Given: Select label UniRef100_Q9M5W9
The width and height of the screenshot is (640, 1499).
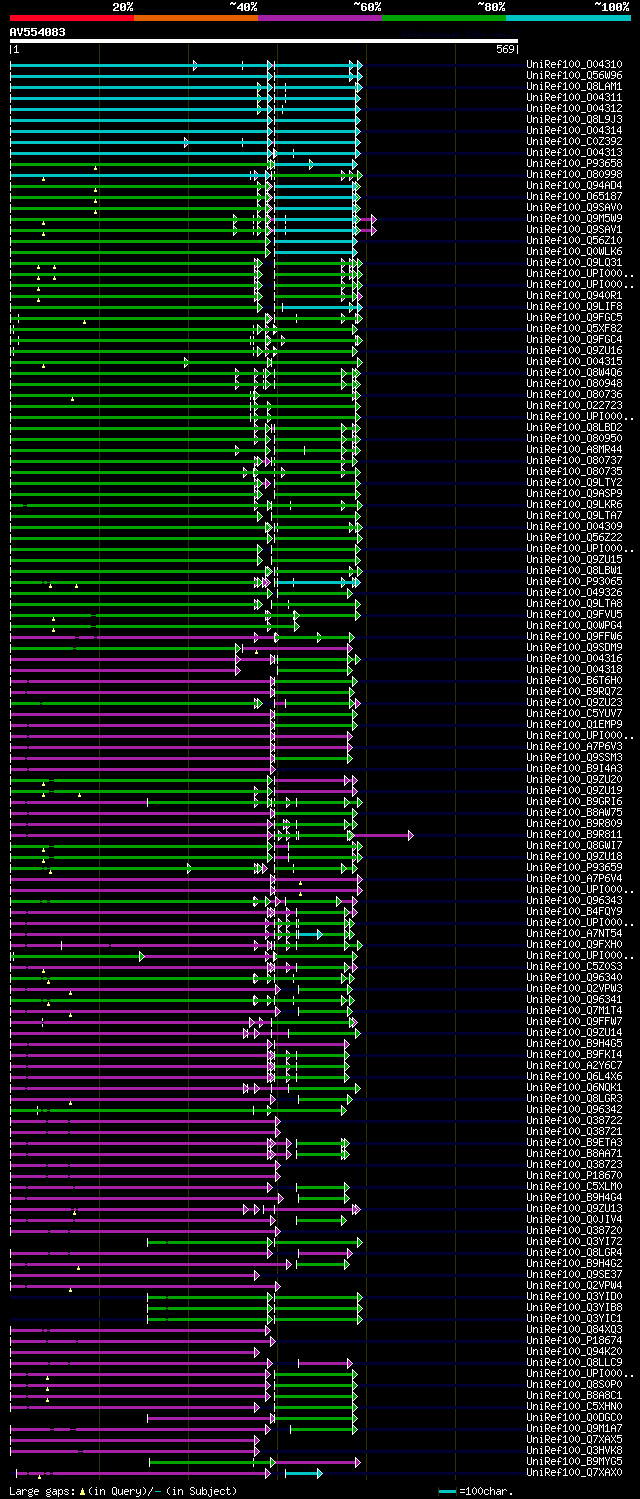Looking at the screenshot, I should tap(574, 218).
